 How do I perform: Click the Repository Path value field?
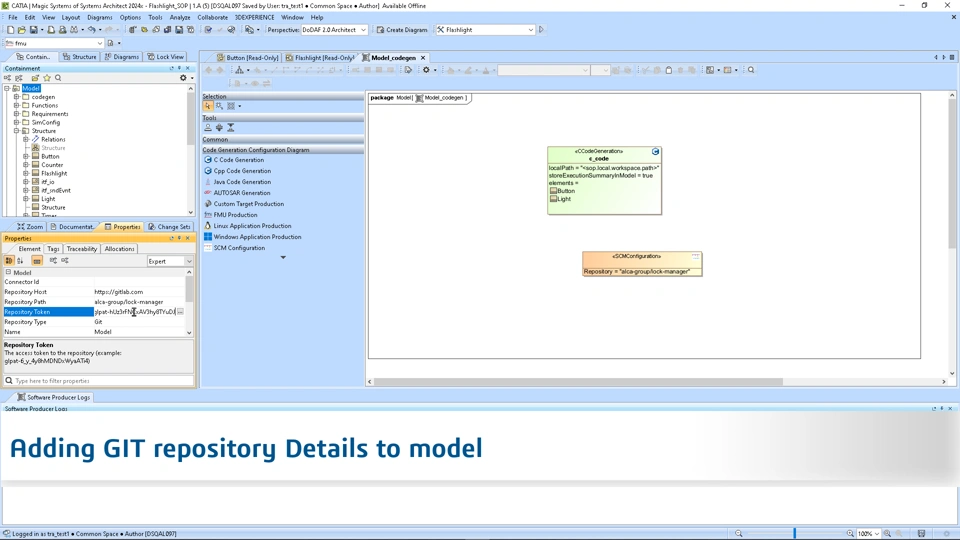tap(139, 302)
